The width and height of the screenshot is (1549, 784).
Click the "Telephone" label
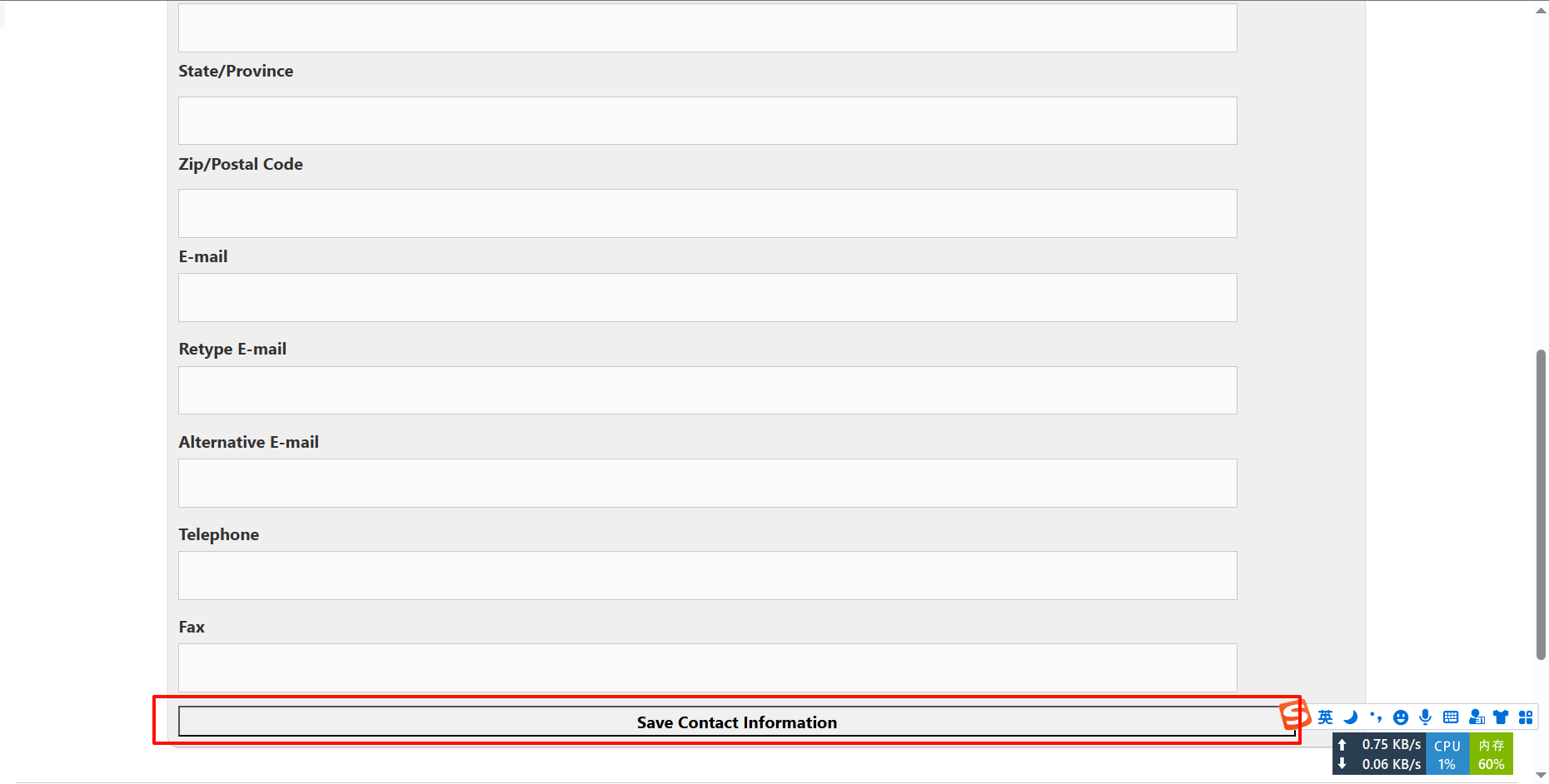click(x=219, y=534)
